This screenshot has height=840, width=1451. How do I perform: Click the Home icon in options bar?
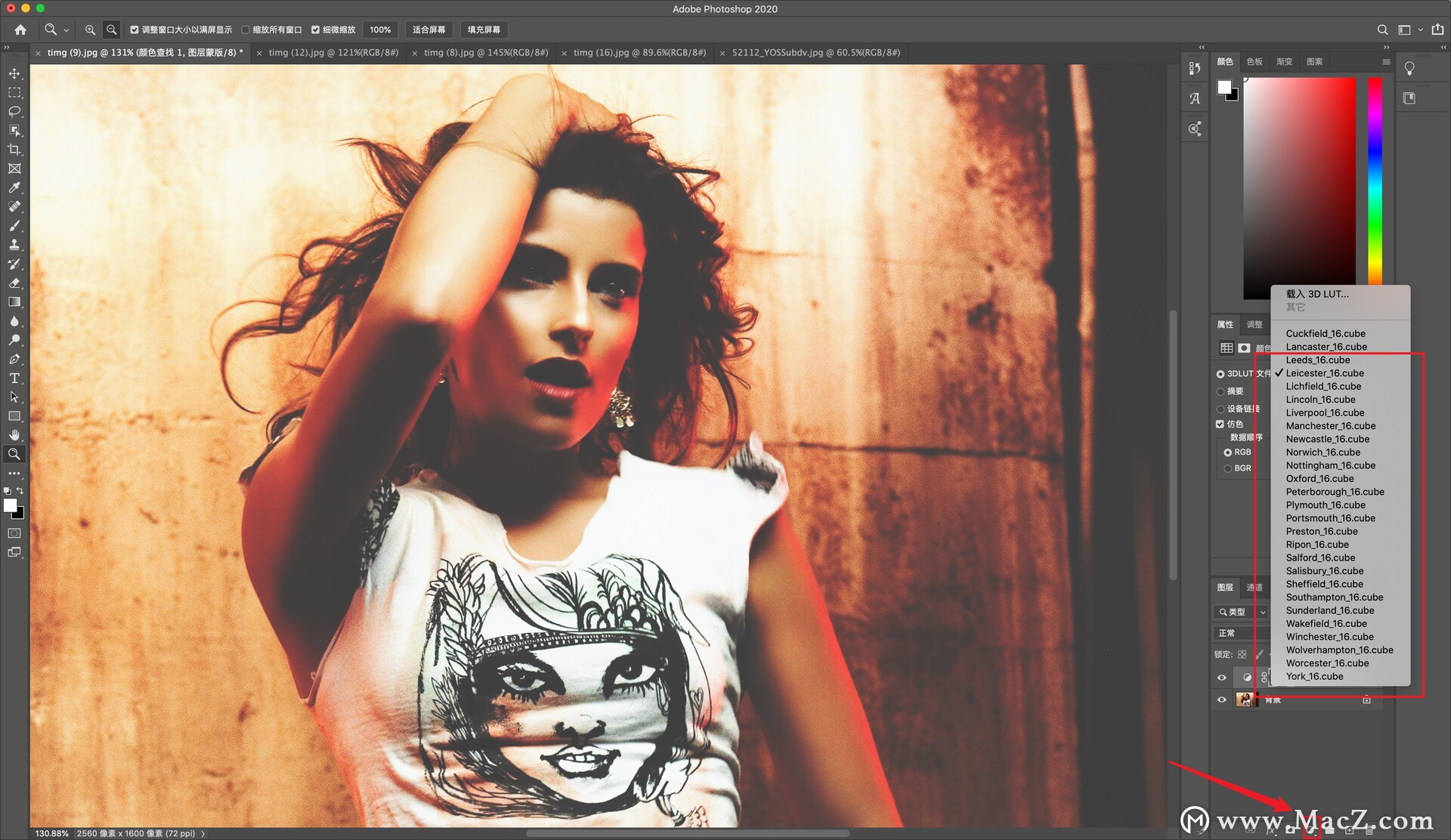point(20,29)
